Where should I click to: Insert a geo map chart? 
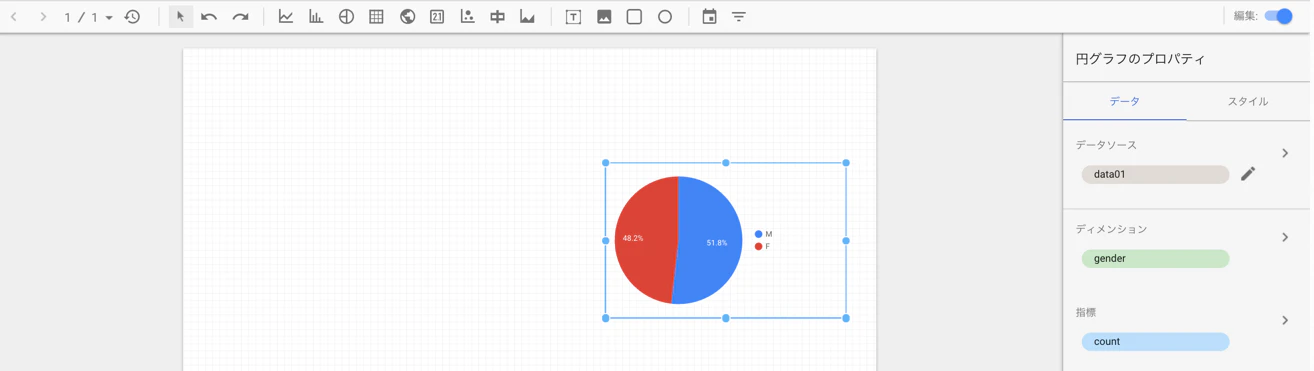click(407, 17)
